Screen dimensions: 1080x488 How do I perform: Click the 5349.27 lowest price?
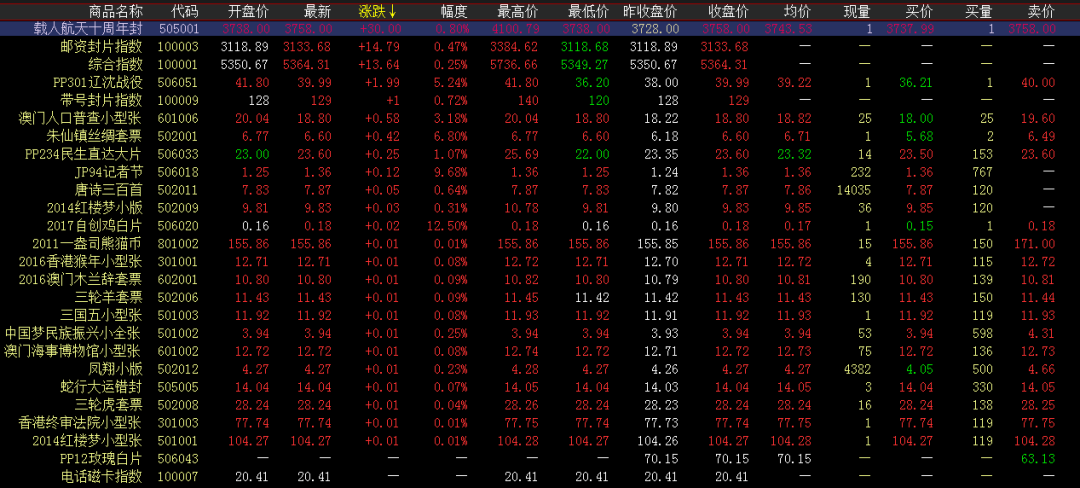[585, 65]
